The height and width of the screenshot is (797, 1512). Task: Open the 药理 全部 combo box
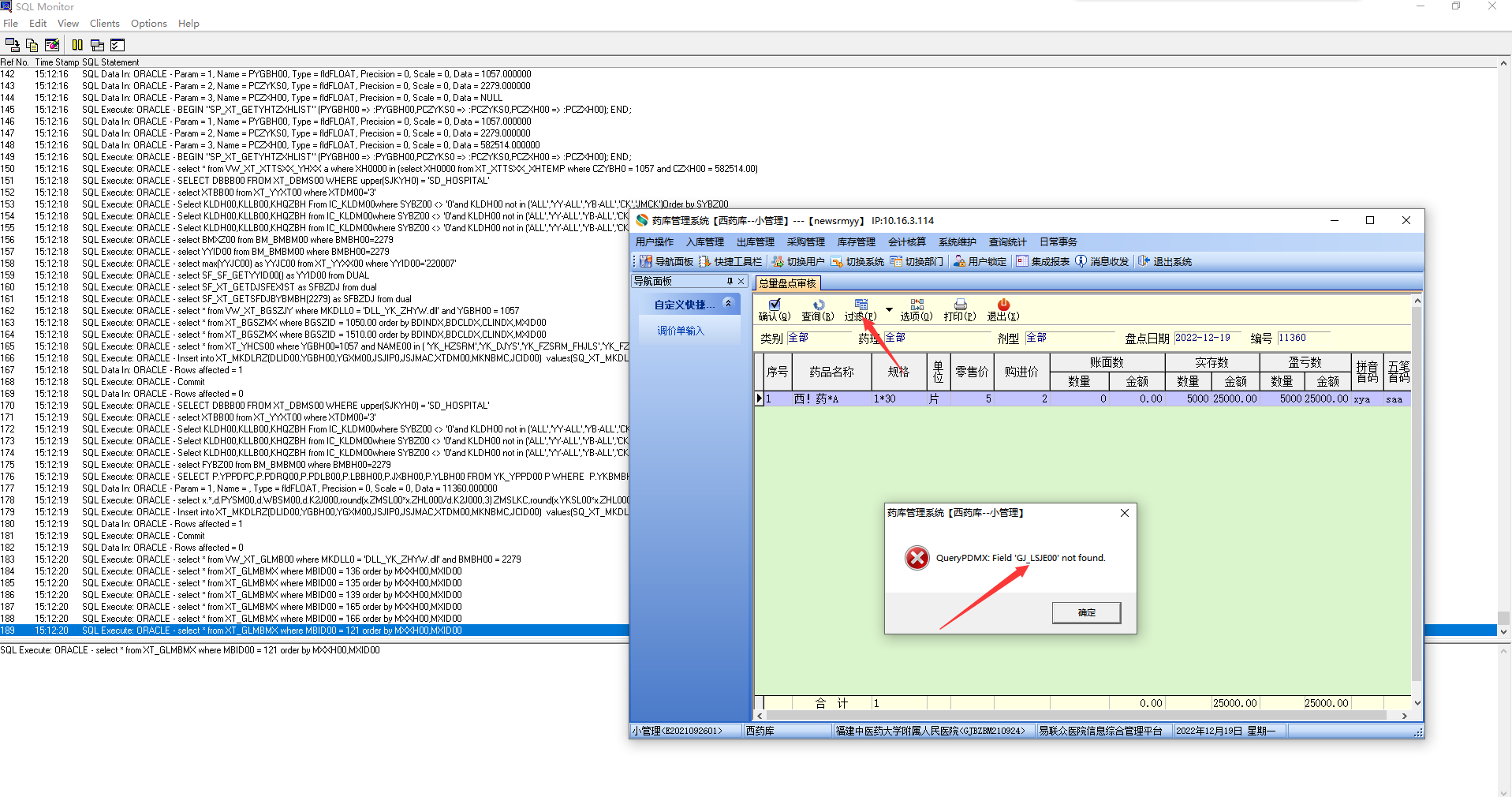click(x=937, y=338)
